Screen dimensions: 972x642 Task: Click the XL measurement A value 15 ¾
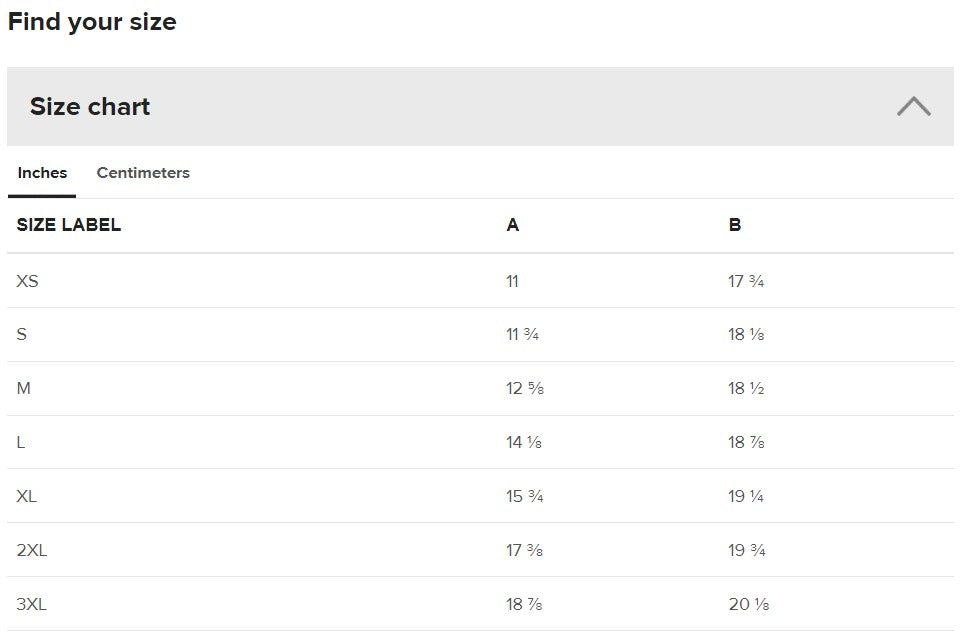tap(525, 496)
